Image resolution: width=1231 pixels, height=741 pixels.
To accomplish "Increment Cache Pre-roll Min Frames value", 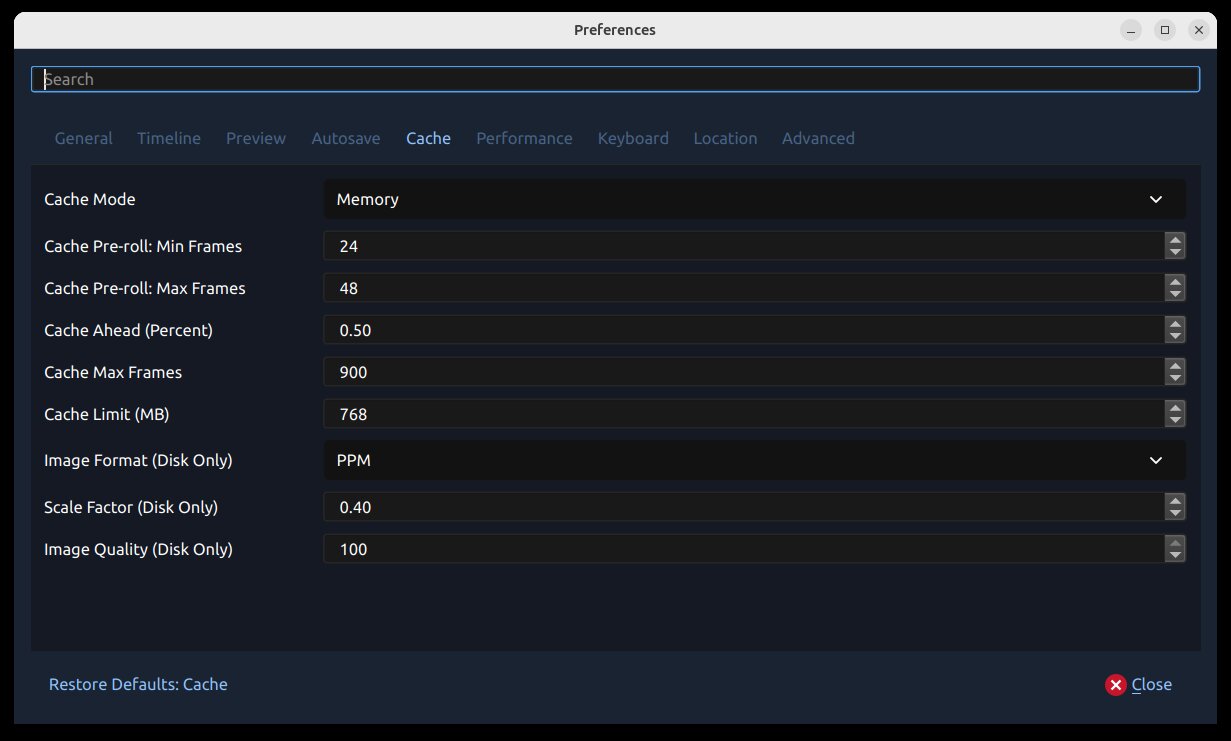I will [x=1175, y=240].
